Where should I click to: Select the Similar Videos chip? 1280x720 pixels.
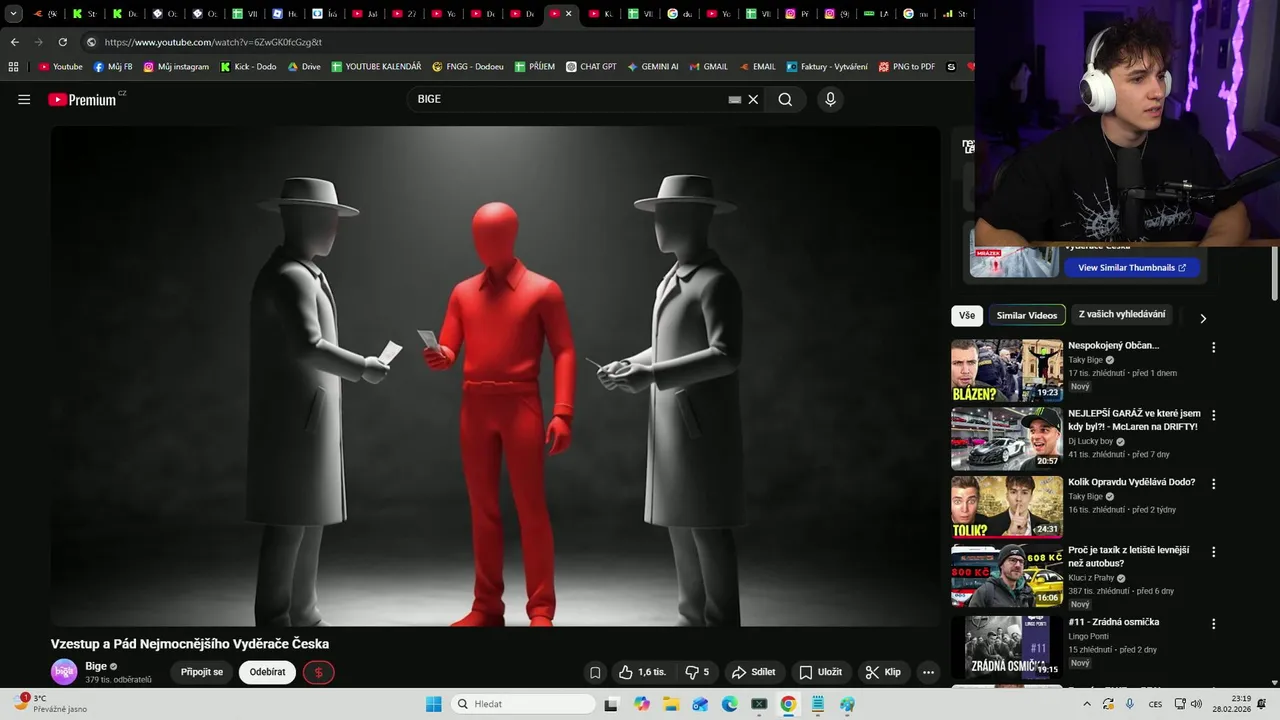point(1026,315)
